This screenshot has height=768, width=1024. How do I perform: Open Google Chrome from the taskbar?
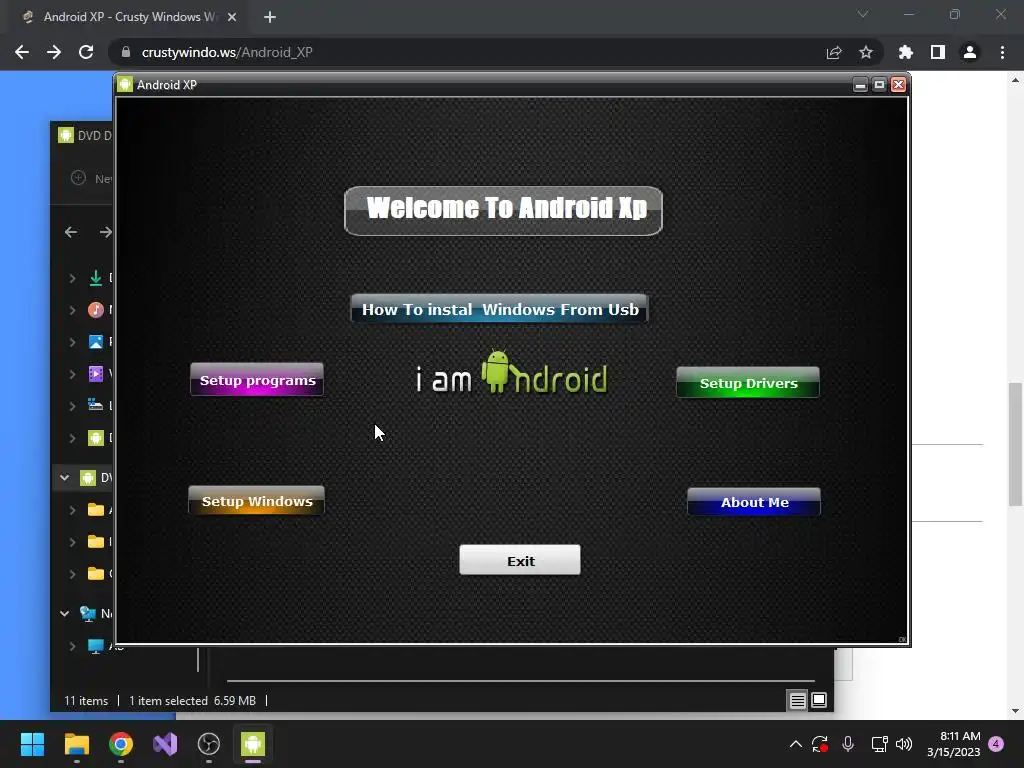tap(121, 744)
